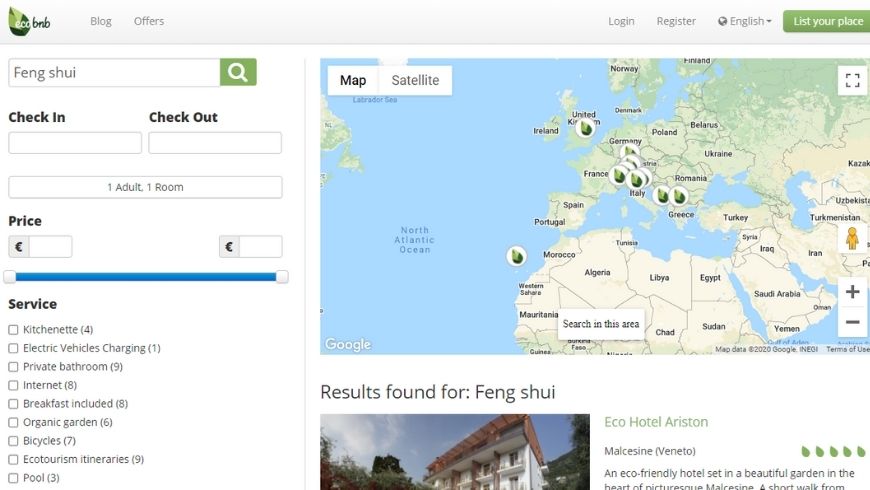
Task: Click the globe icon beside English
Action: (722, 21)
